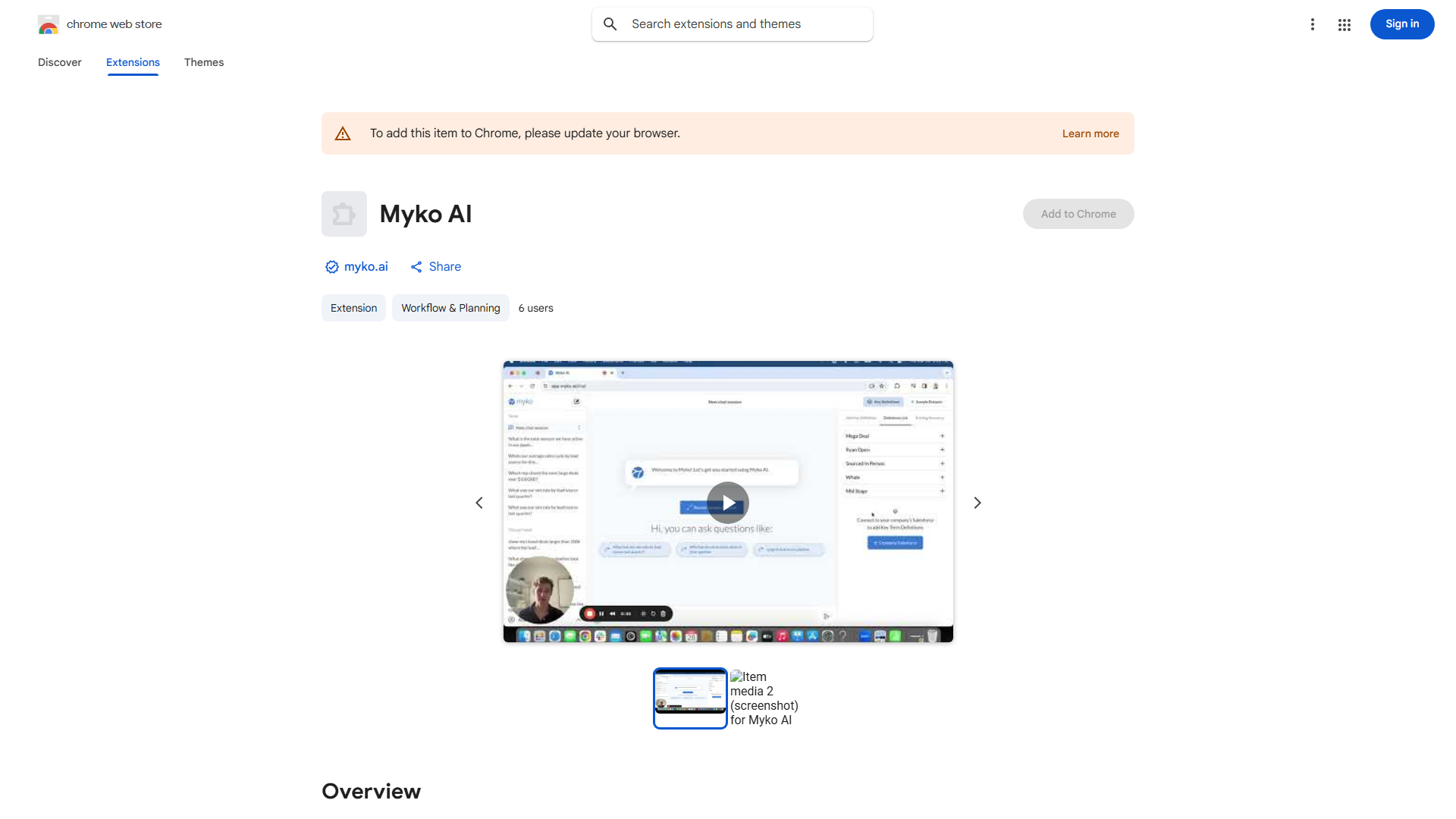Click the Share icon for Myko AI
Image resolution: width=1456 pixels, height=819 pixels.
(416, 267)
